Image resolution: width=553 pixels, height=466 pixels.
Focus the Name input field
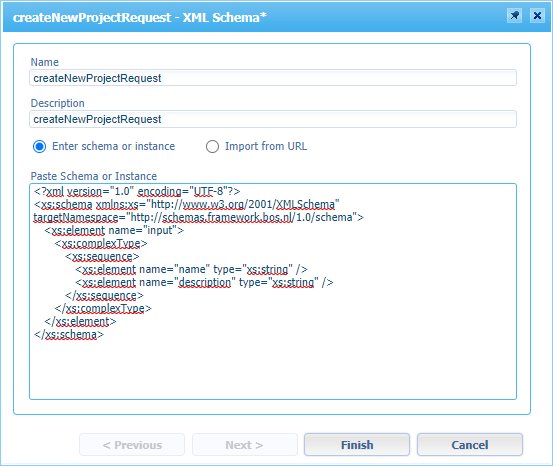(x=273, y=78)
